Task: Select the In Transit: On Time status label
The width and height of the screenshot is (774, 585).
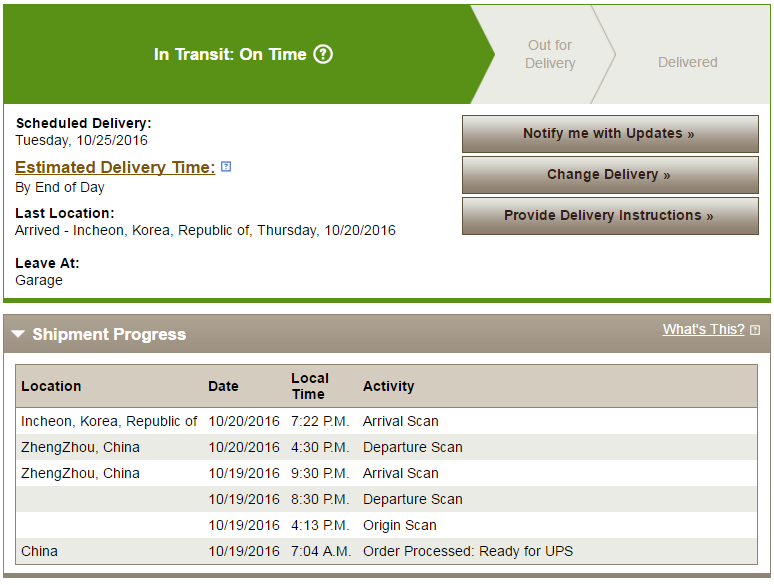Action: (x=230, y=54)
